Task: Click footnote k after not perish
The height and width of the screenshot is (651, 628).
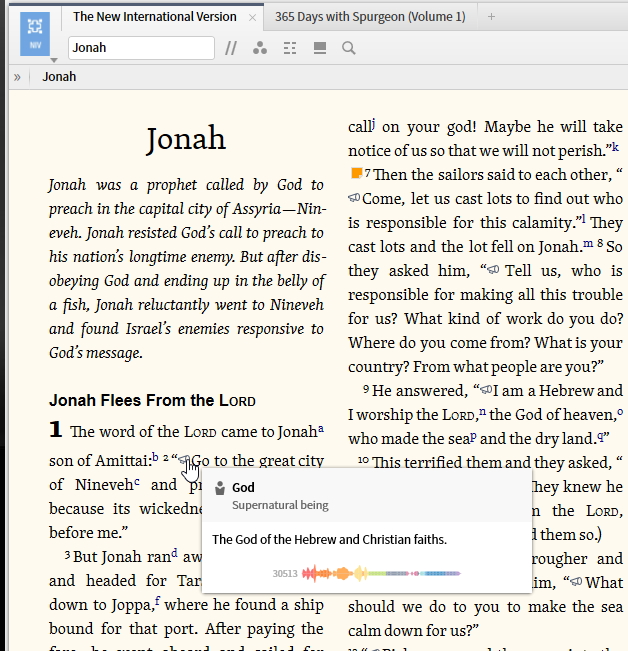Action: (x=616, y=147)
